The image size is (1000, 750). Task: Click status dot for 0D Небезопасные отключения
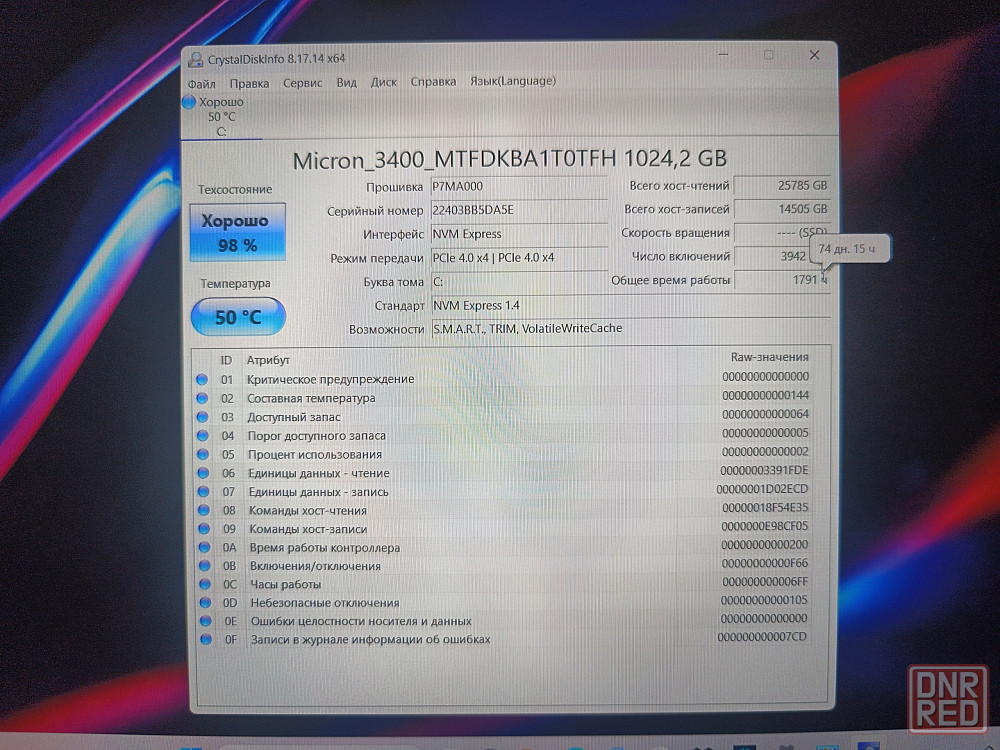(x=205, y=603)
